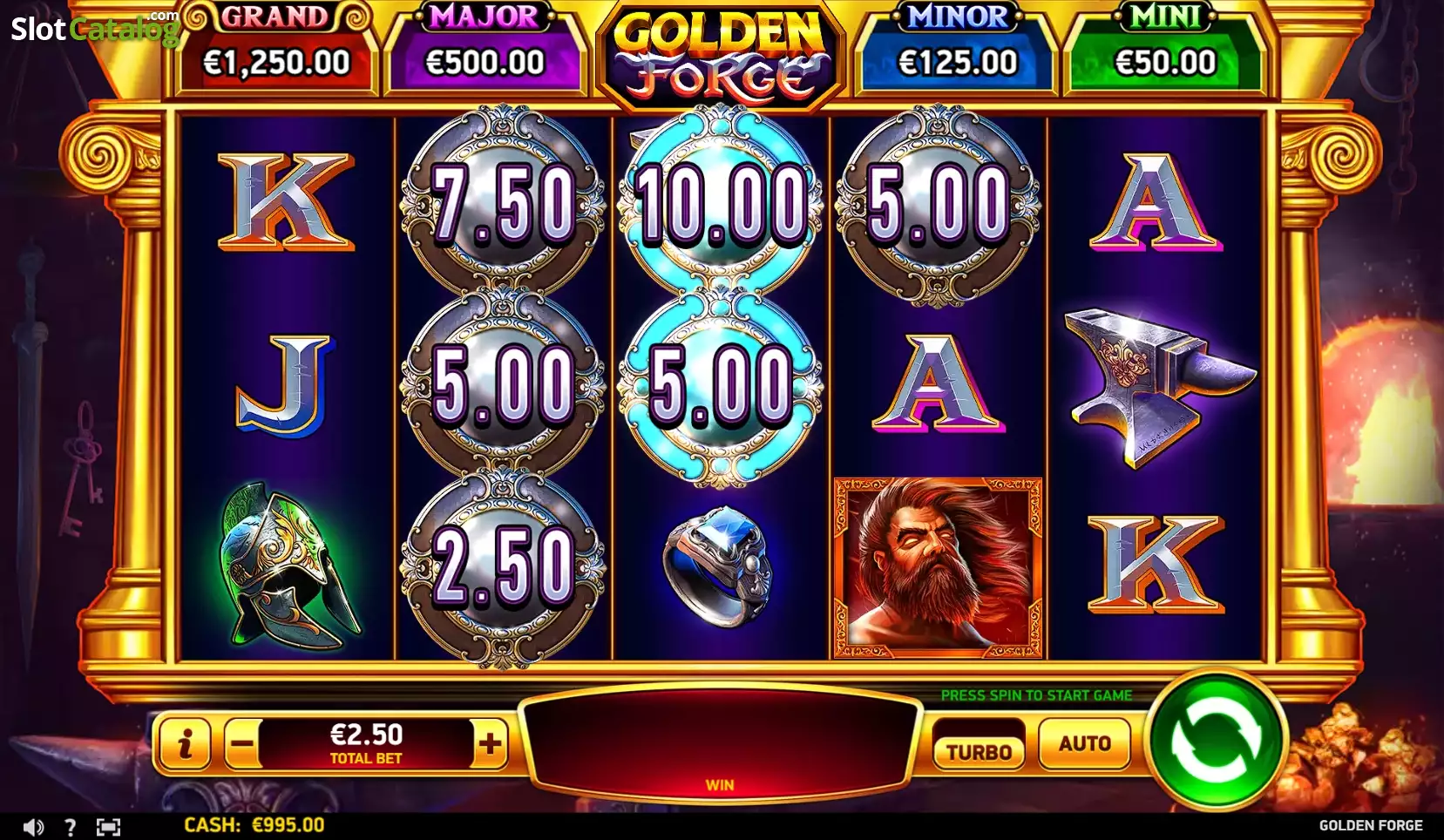Click the GRAND jackpot €1,250.00 panel
The image size is (1444, 840).
pos(275,49)
